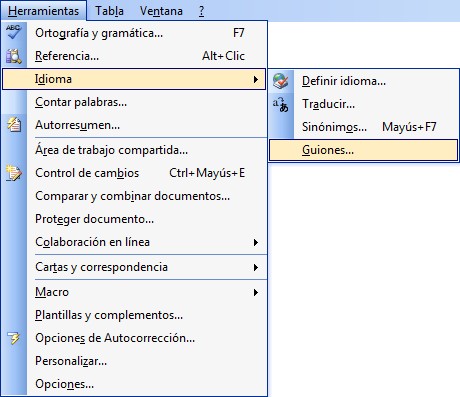Click the Opciones de Autocorrección lightning icon

[14, 338]
